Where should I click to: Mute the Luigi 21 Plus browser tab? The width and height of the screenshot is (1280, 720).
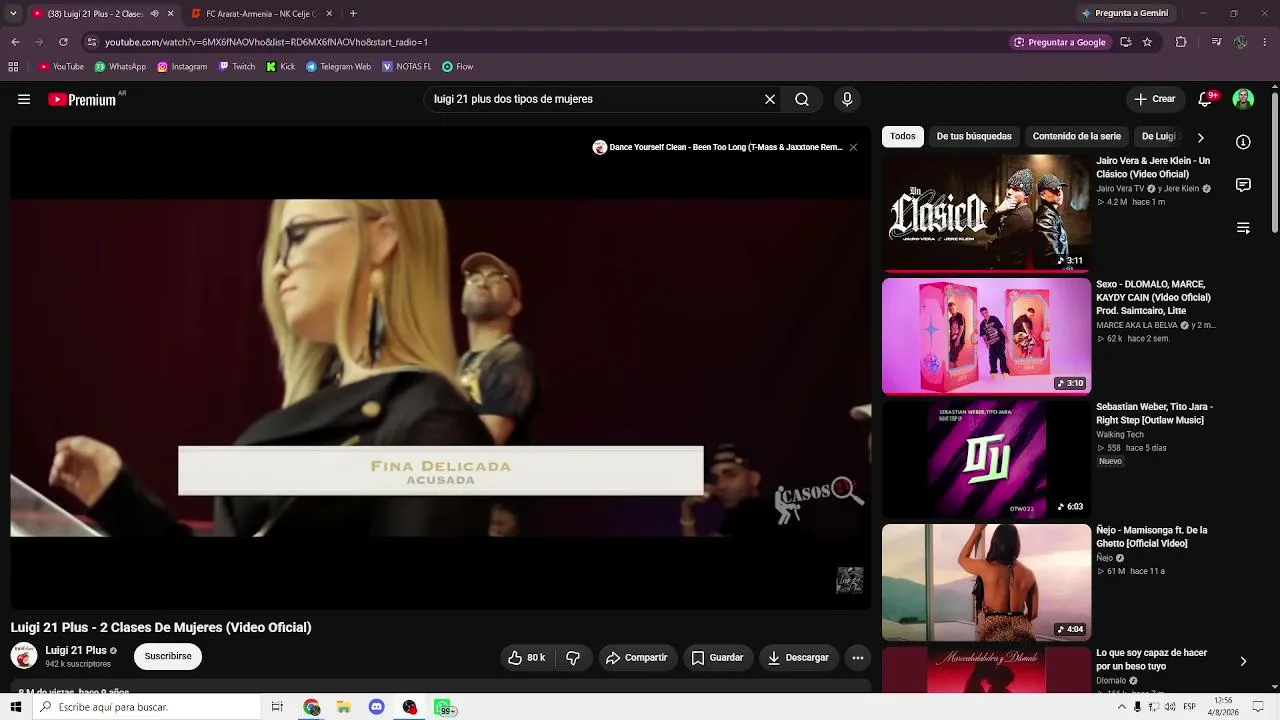point(154,14)
